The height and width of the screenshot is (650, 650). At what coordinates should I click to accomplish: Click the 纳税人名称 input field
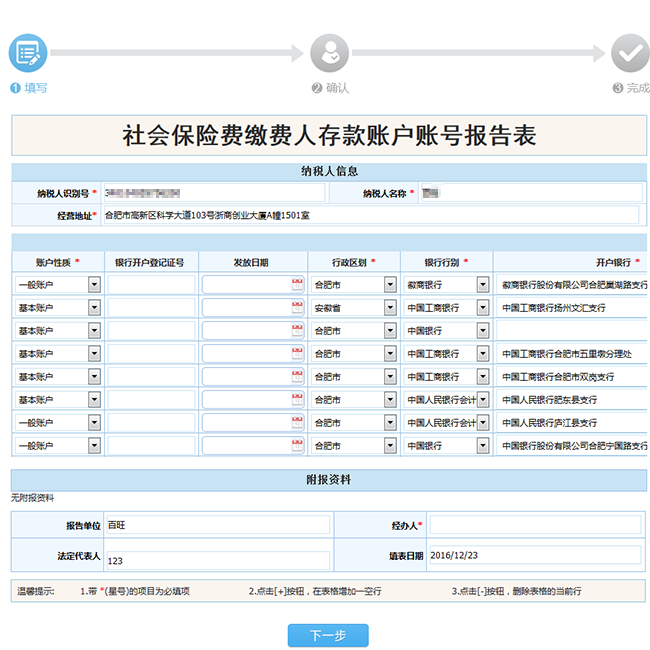531,193
